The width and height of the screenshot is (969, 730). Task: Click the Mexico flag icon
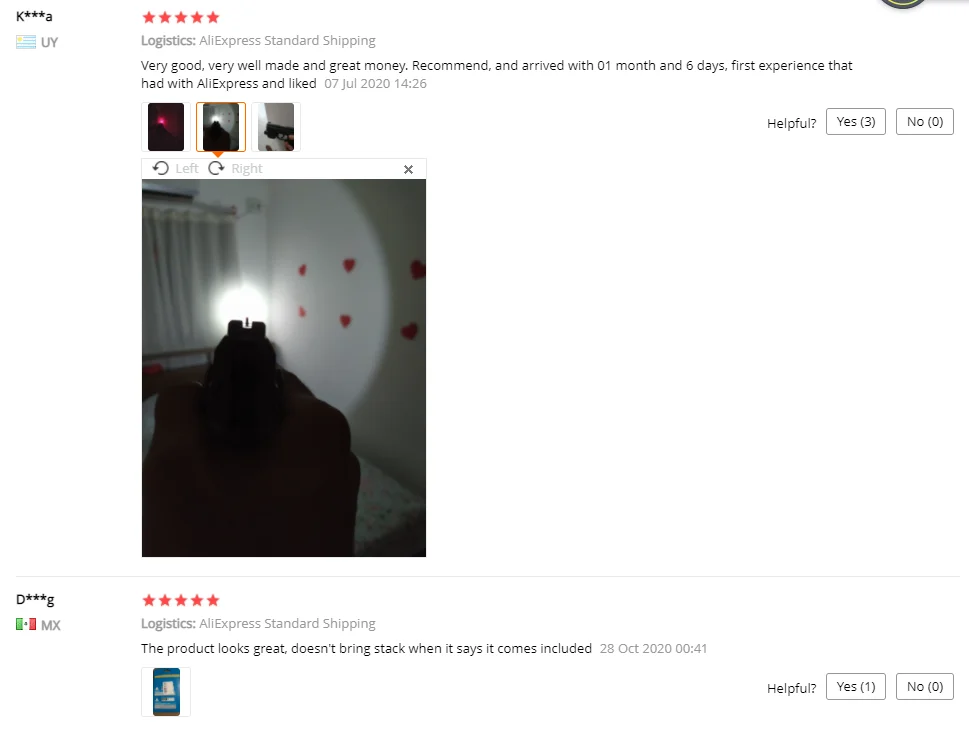coord(26,624)
